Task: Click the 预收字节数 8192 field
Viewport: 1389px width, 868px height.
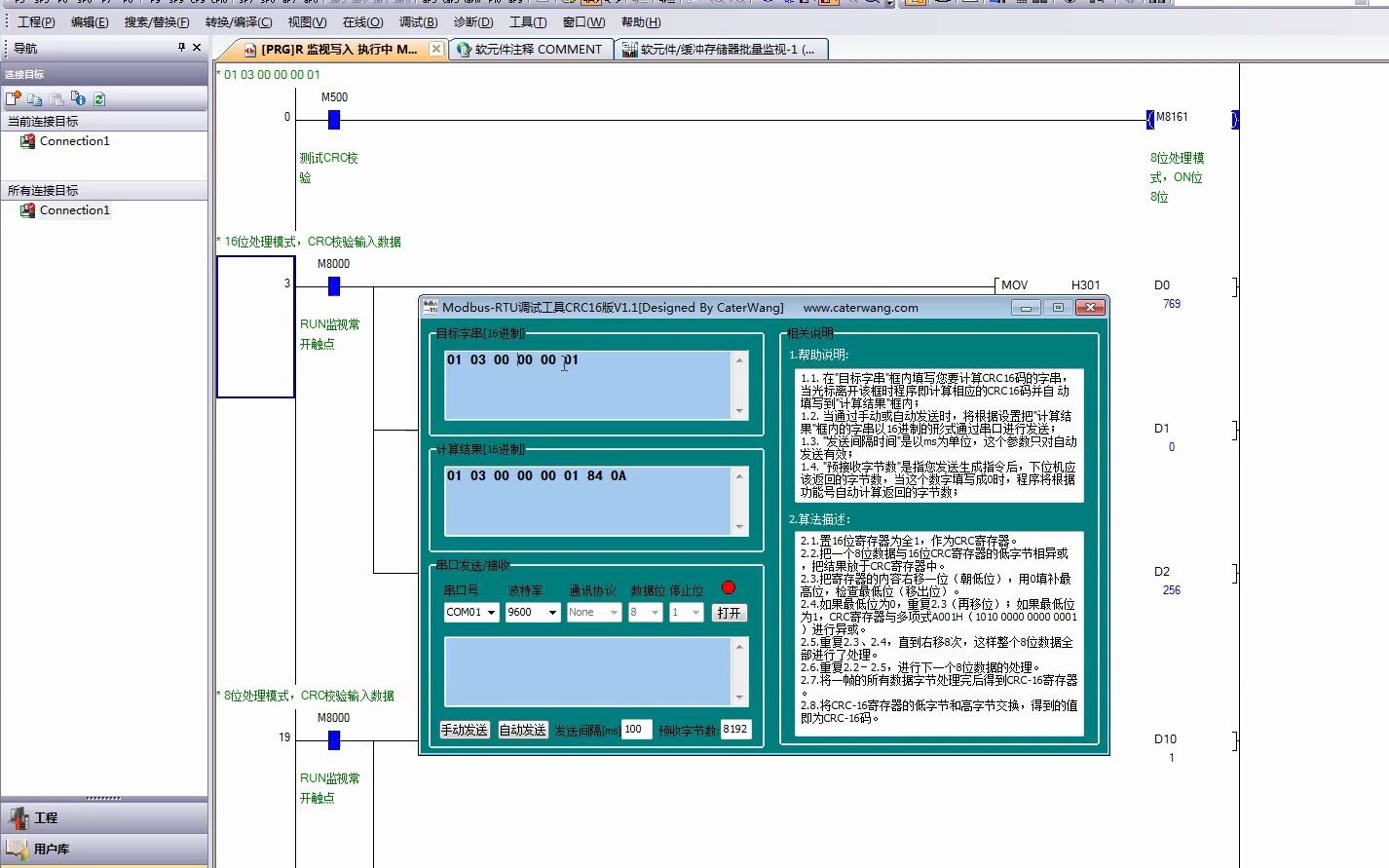Action: (x=735, y=729)
